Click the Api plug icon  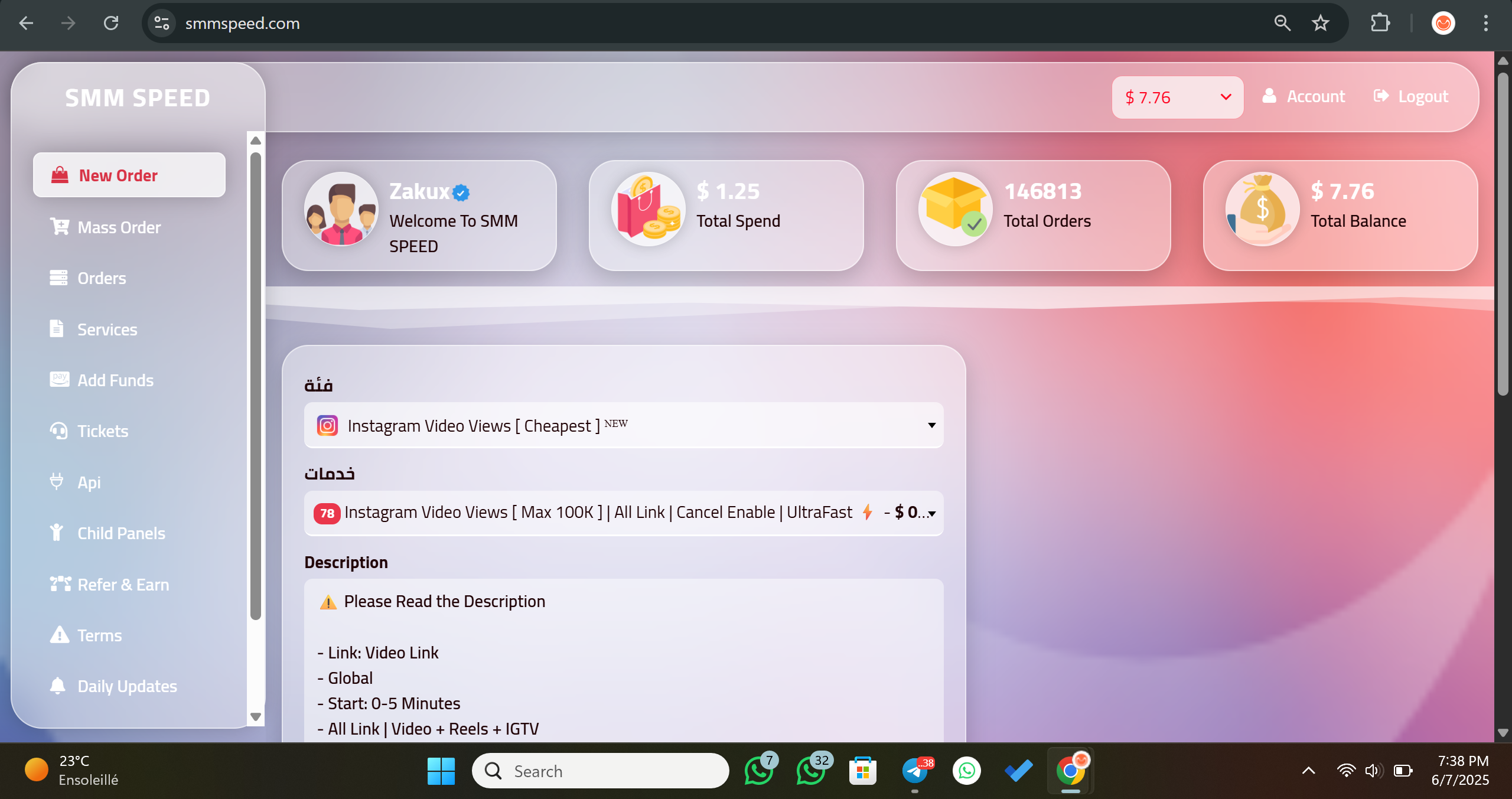57,482
